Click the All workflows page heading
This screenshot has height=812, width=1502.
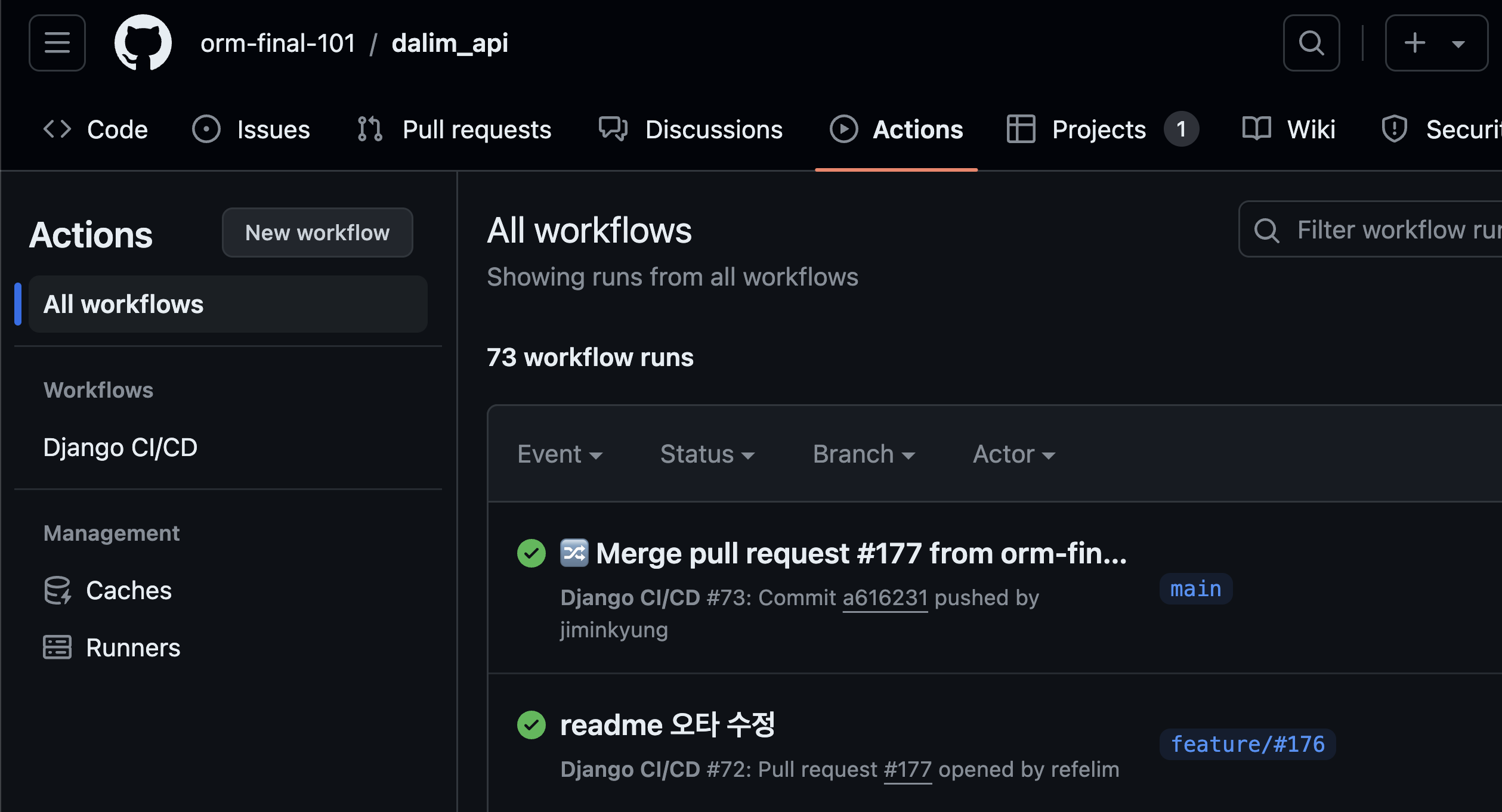coord(589,230)
